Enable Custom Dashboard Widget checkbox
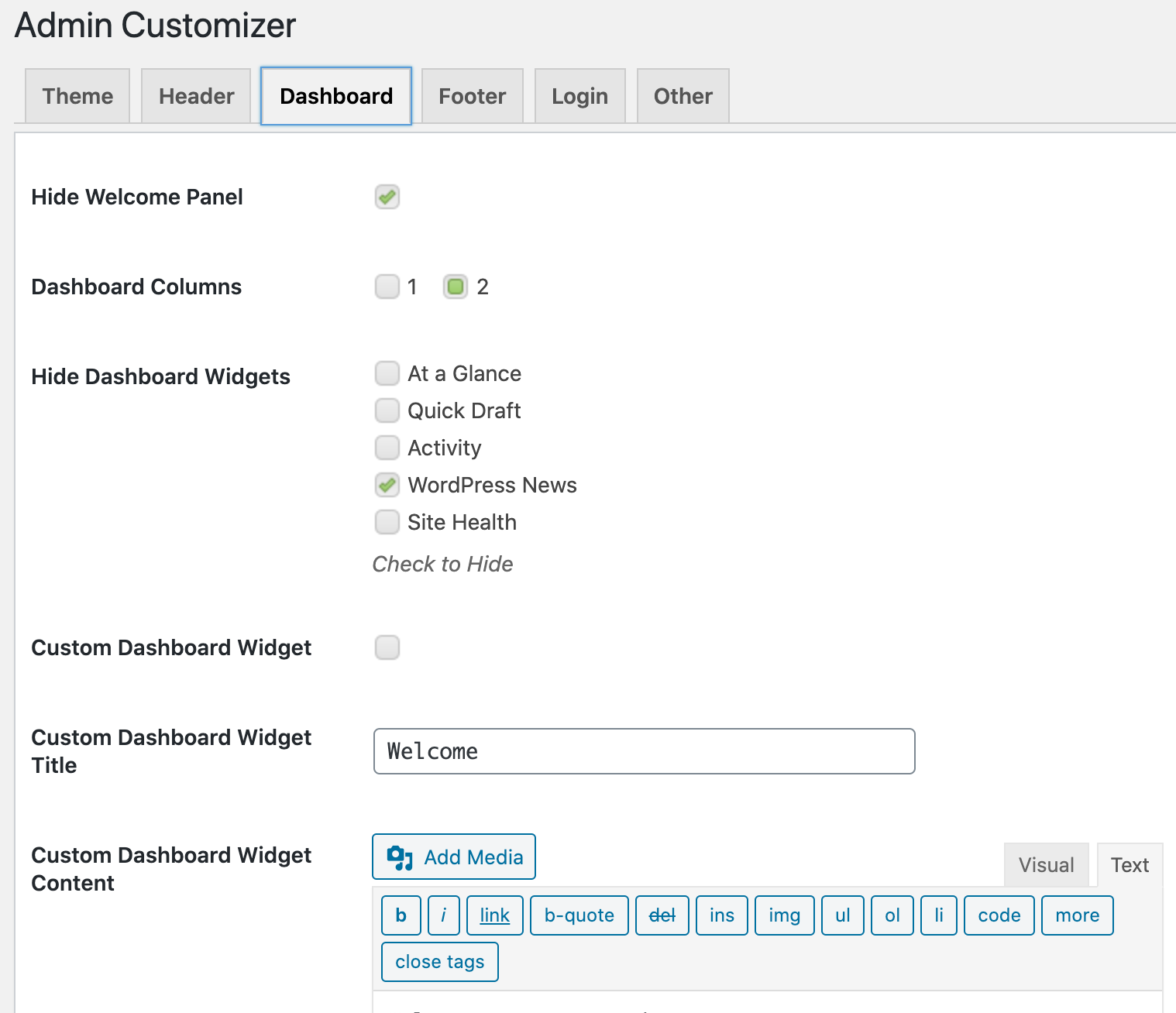Viewport: 1176px width, 1013px height. coord(387,647)
